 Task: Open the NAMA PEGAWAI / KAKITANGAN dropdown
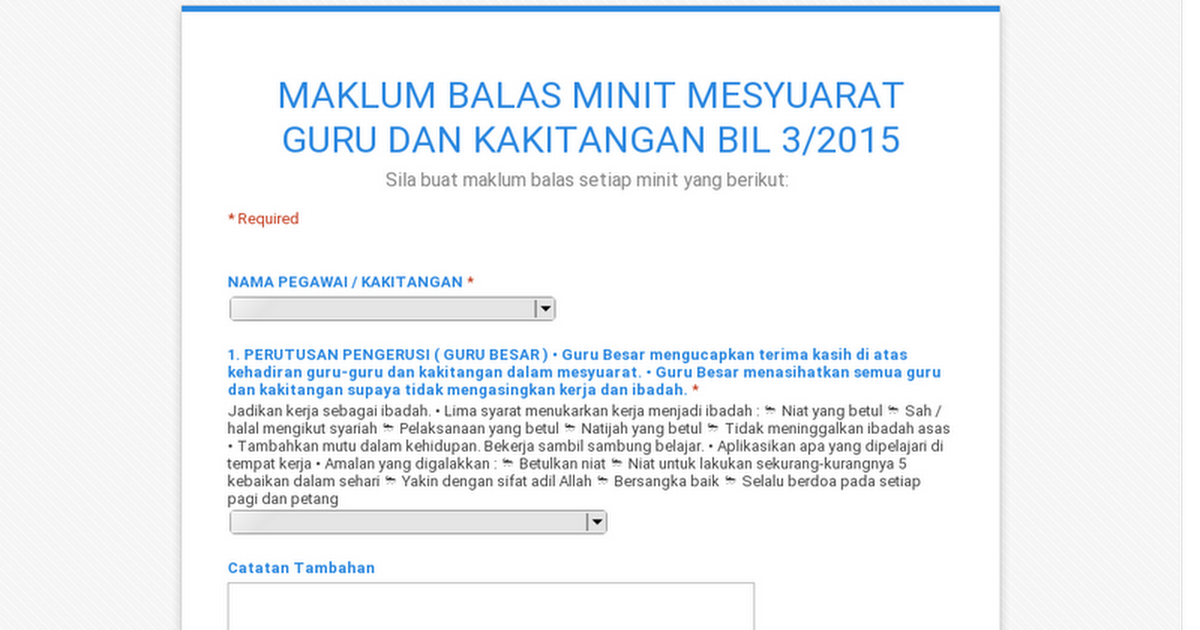point(392,309)
